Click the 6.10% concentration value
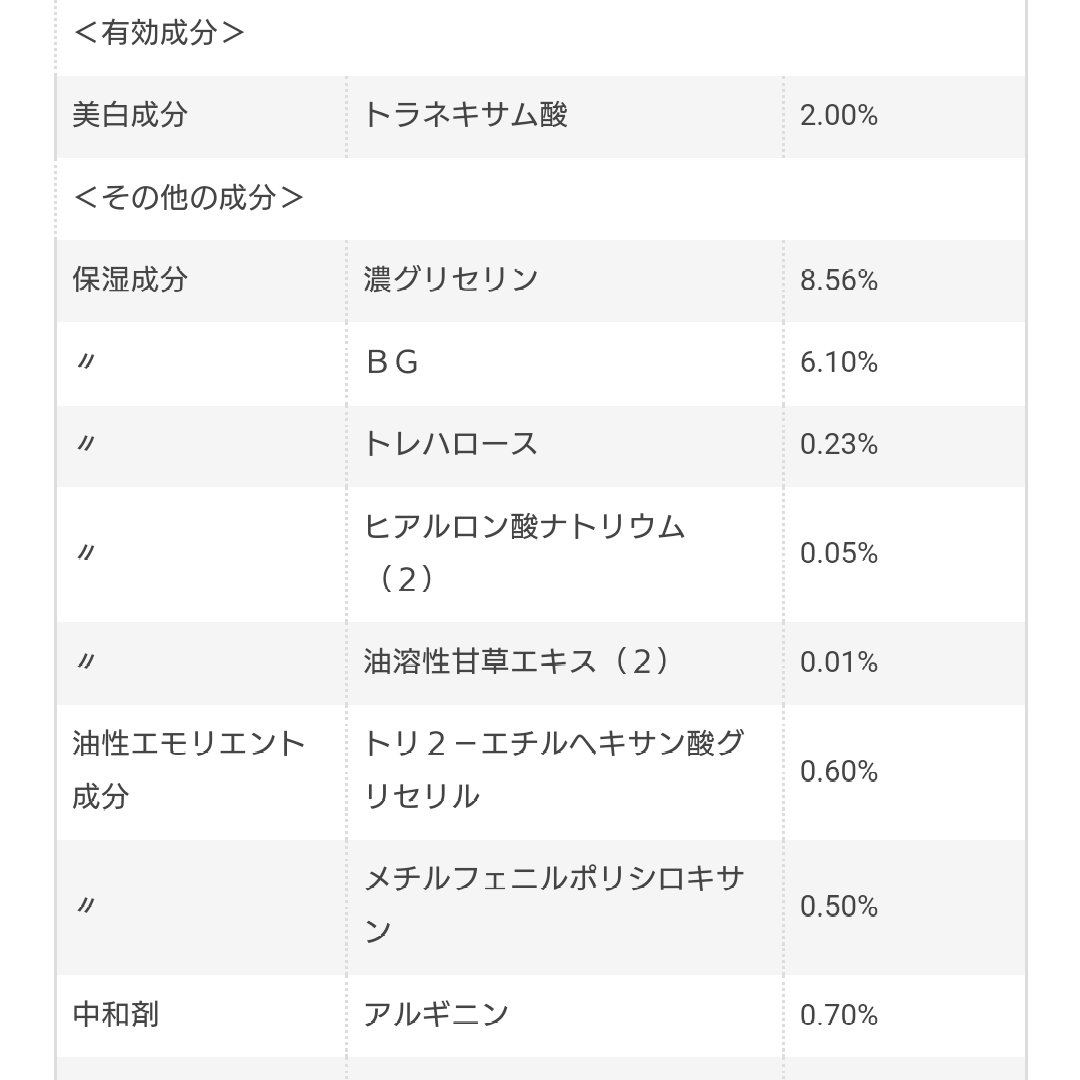The width and height of the screenshot is (1080, 1080). (839, 363)
